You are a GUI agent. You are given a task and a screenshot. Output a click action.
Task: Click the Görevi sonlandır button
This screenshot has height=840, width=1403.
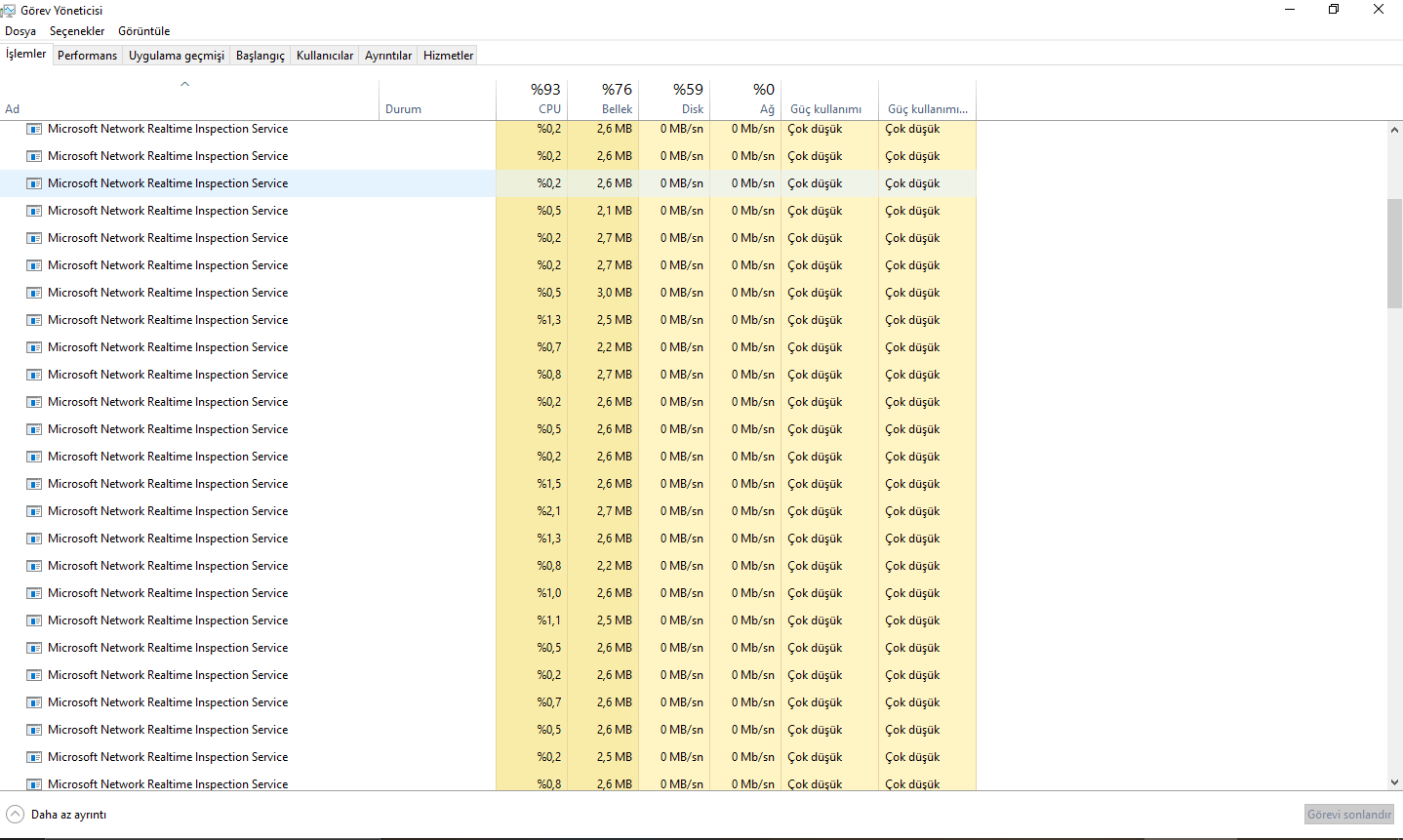(x=1349, y=815)
